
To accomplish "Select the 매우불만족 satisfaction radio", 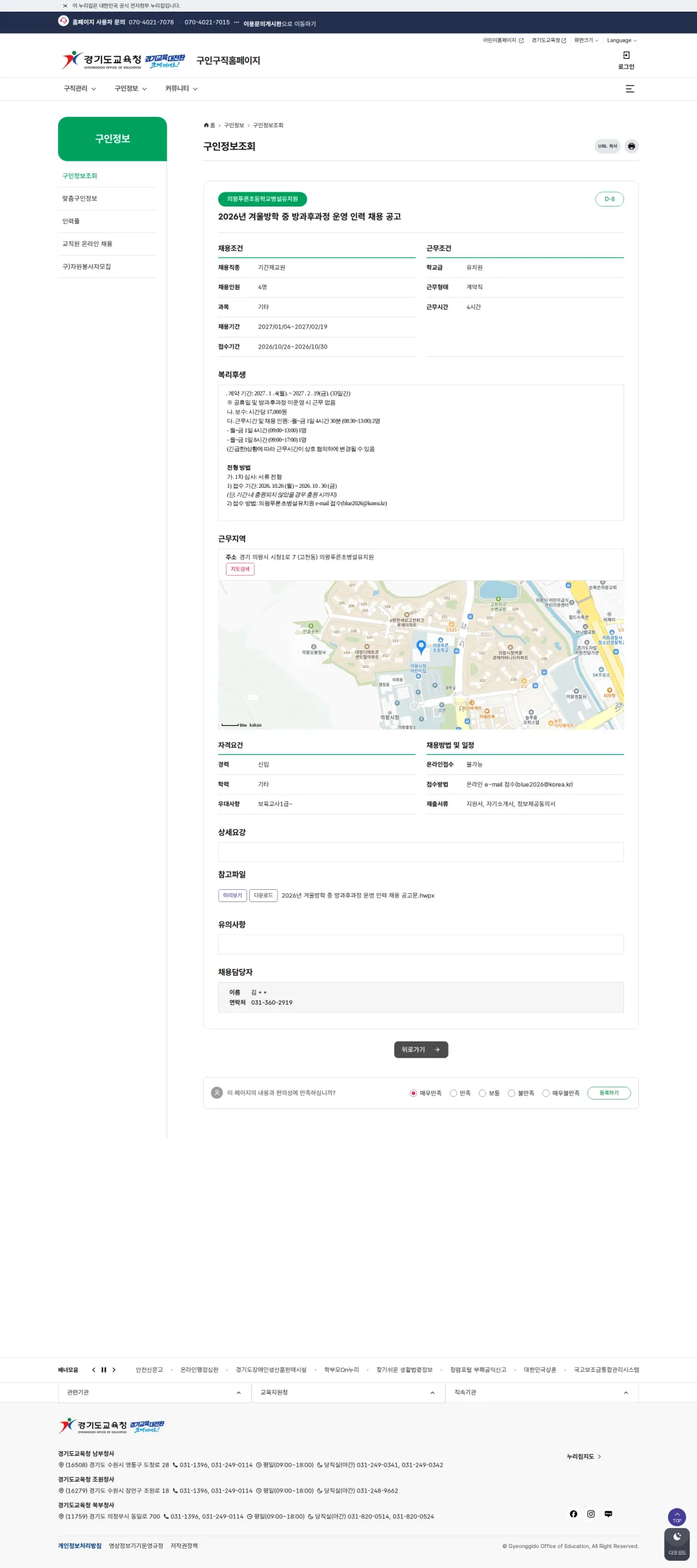I will click(546, 1093).
